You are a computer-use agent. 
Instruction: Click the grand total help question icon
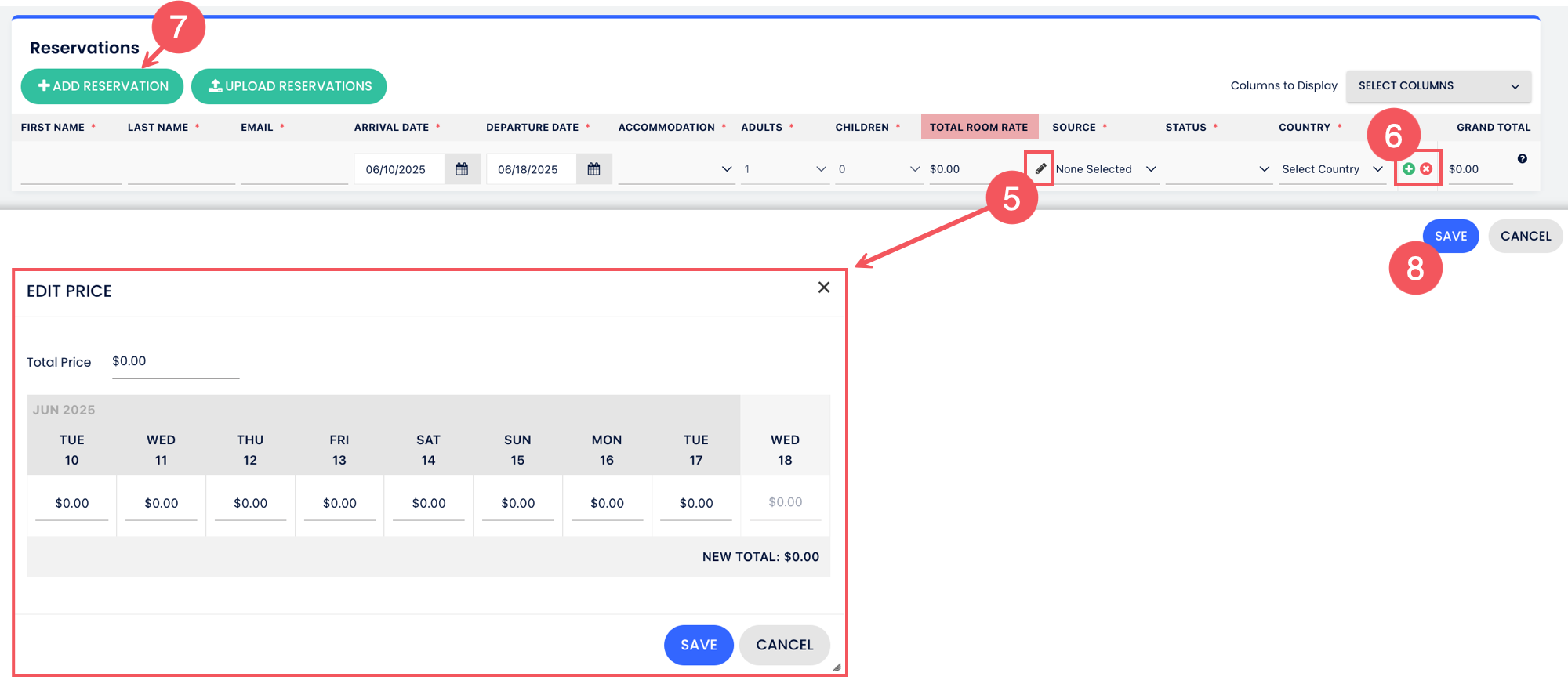pos(1522,159)
